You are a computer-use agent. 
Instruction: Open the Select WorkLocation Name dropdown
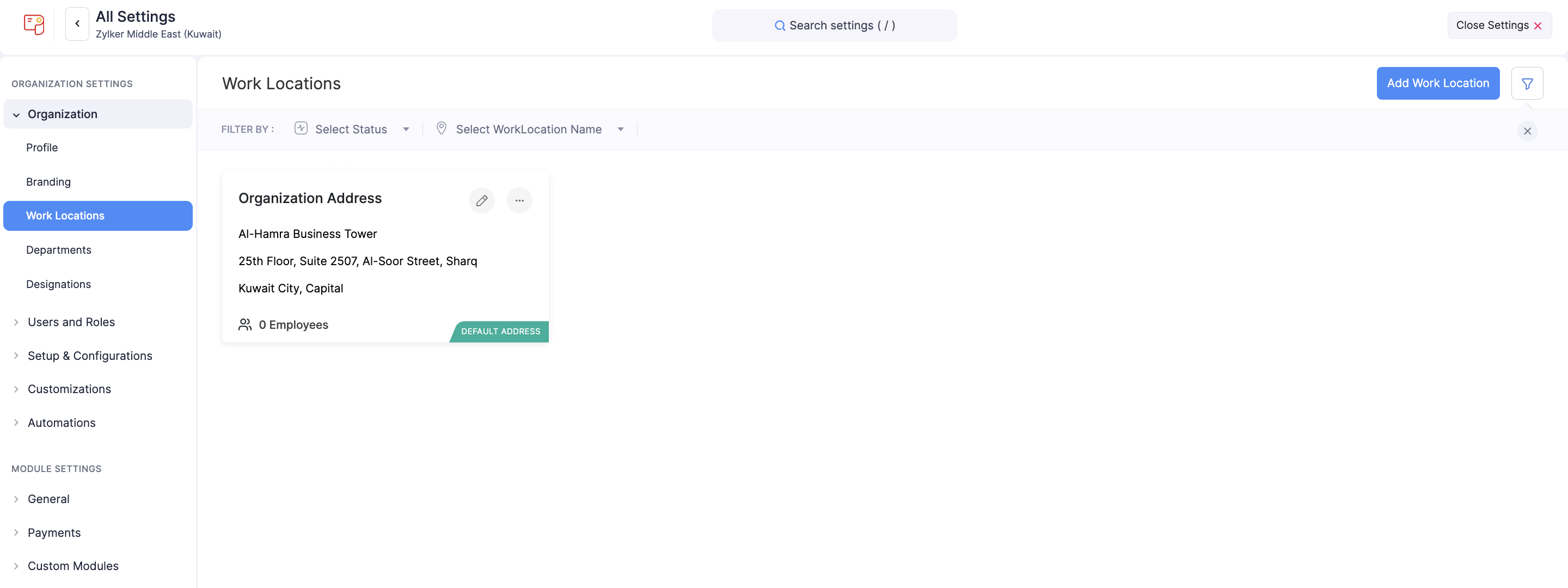pos(530,129)
